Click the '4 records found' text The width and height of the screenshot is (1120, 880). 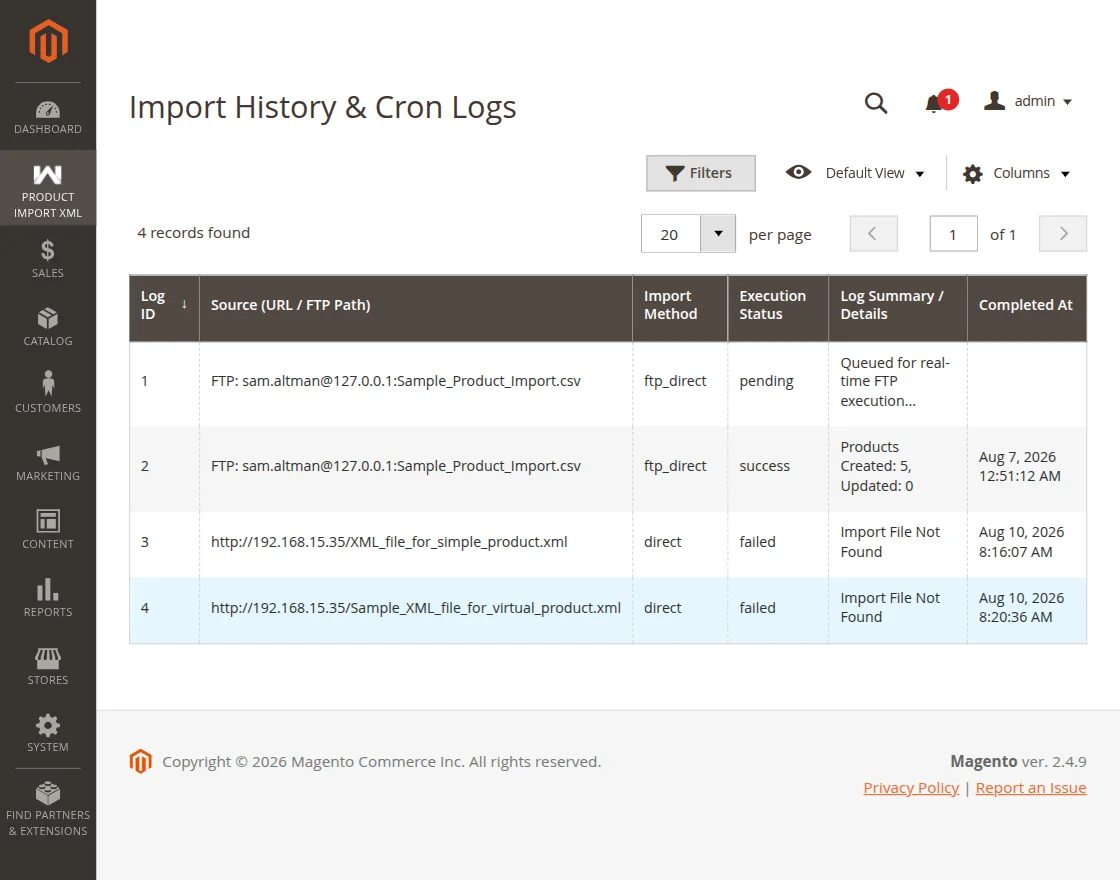coord(194,233)
